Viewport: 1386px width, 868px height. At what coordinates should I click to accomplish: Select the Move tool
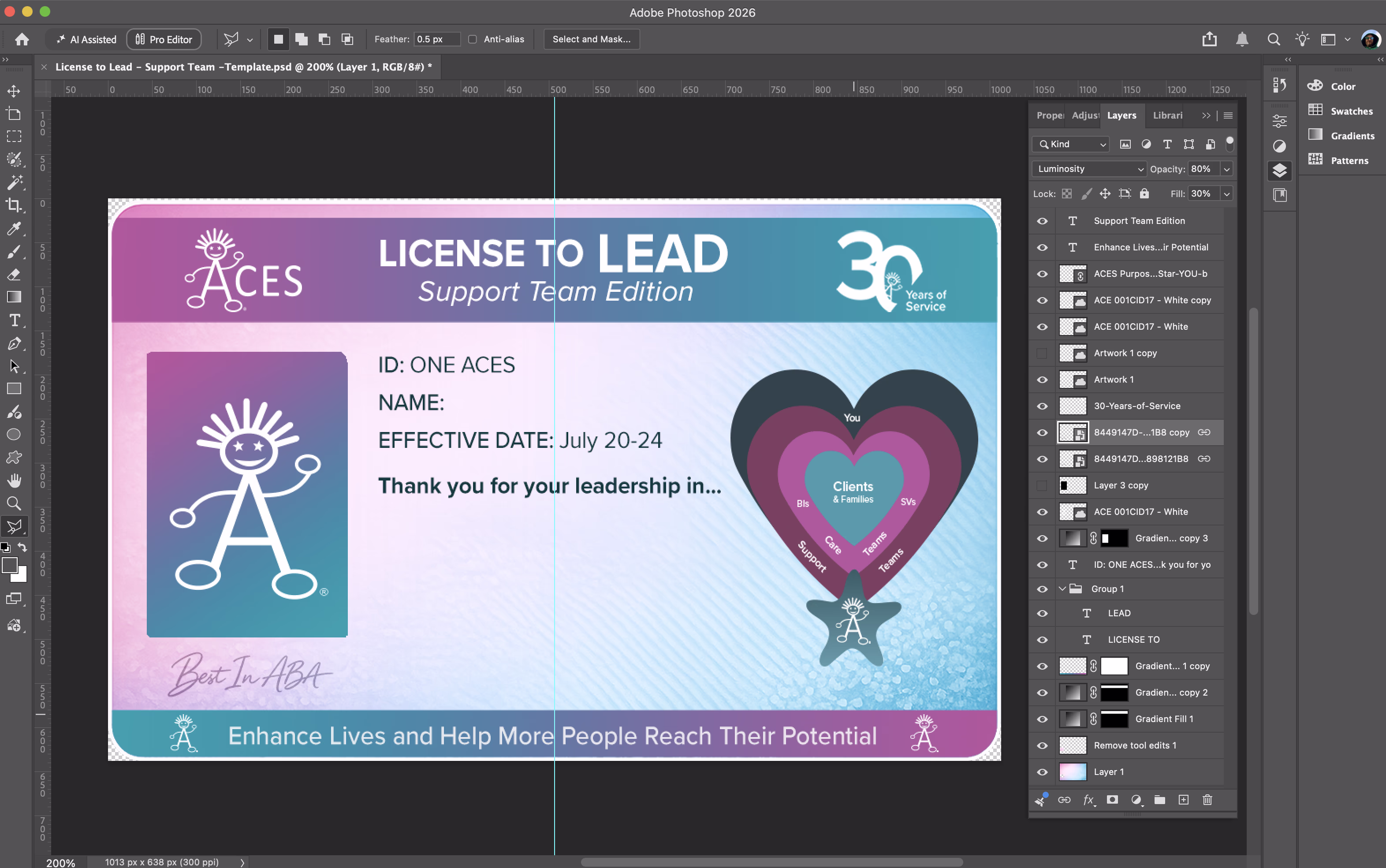pos(14,91)
